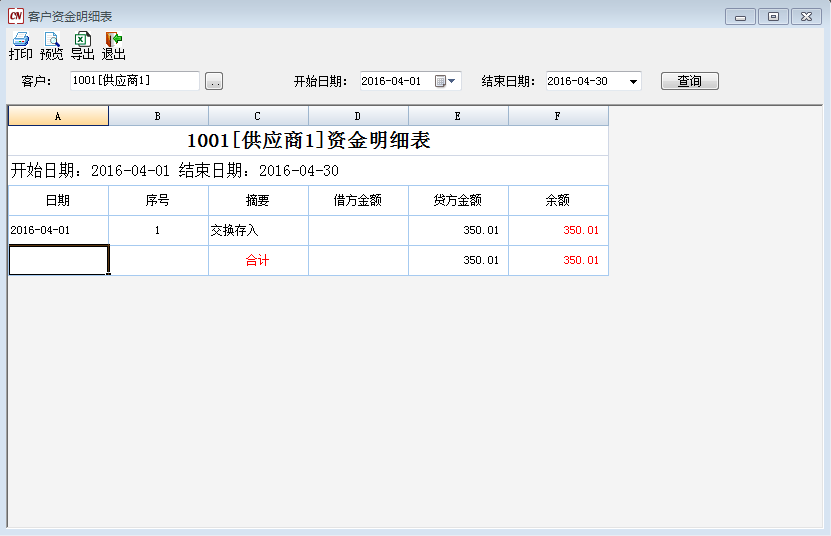Image resolution: width=831 pixels, height=536 pixels.
Task: Click the Print (打印) toolbar icon
Action: tap(21, 46)
